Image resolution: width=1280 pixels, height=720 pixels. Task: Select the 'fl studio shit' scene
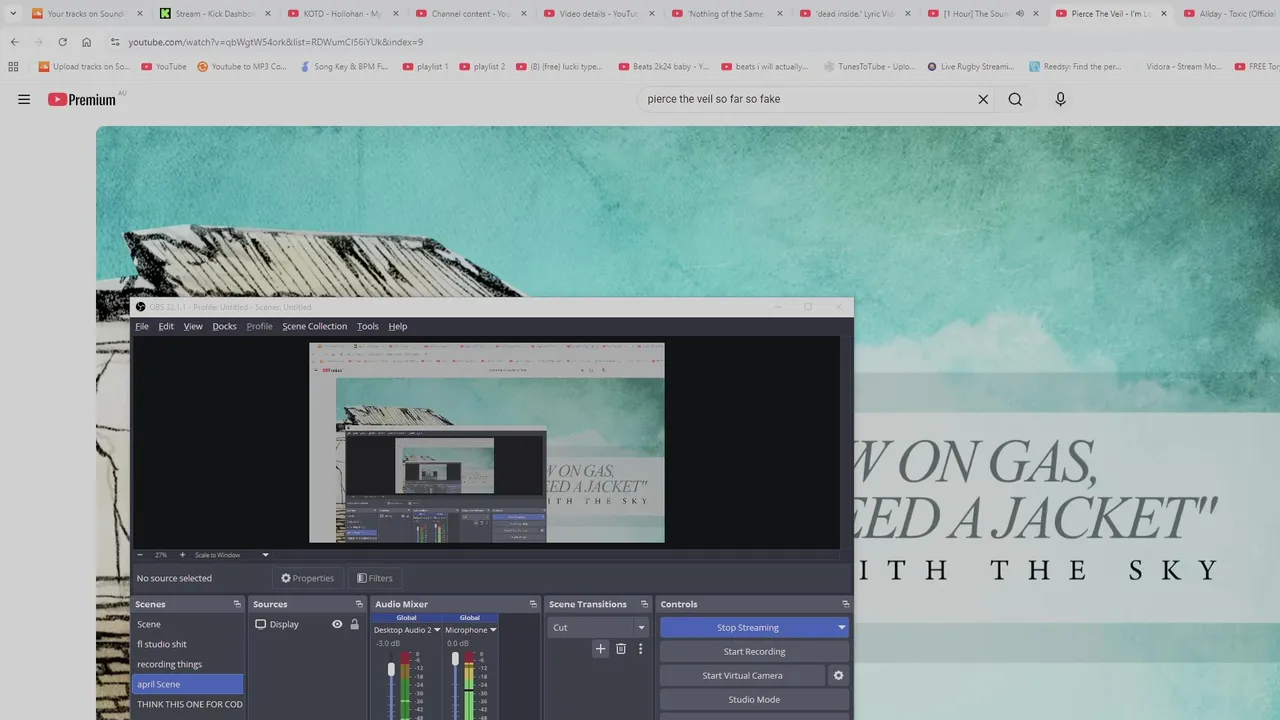(188, 644)
